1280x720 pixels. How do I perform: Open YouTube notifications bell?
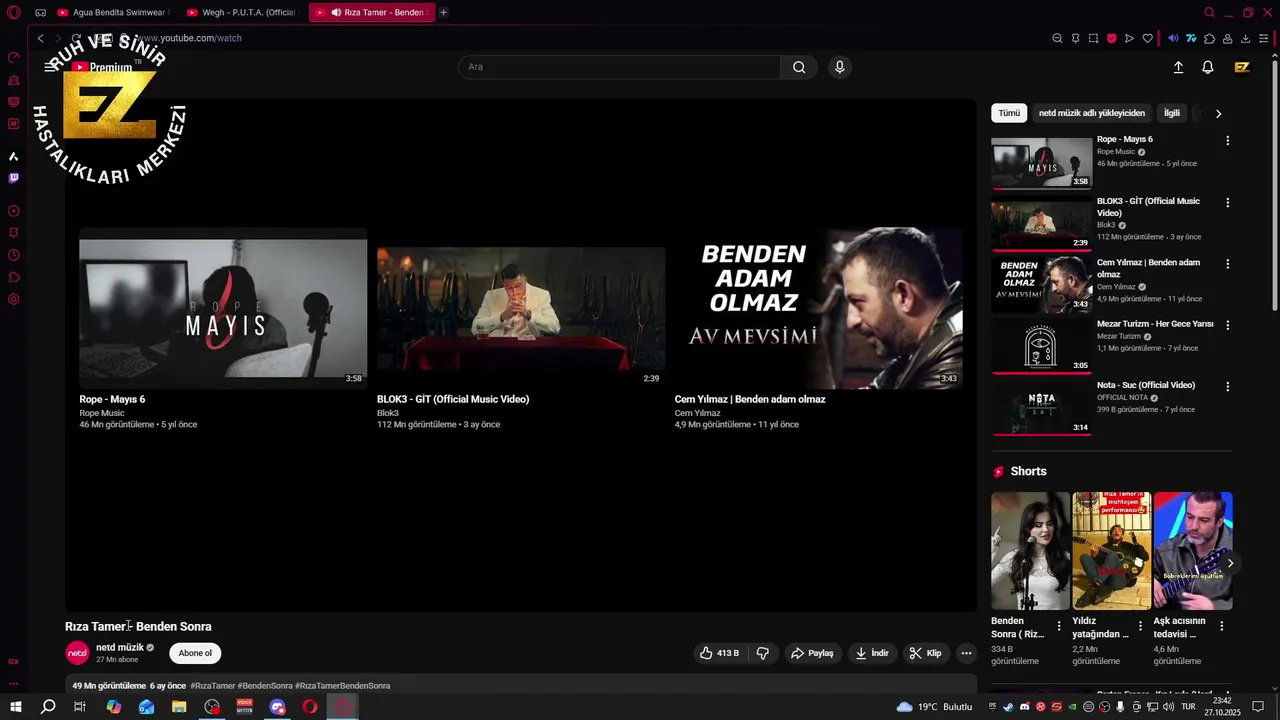pos(1208,67)
